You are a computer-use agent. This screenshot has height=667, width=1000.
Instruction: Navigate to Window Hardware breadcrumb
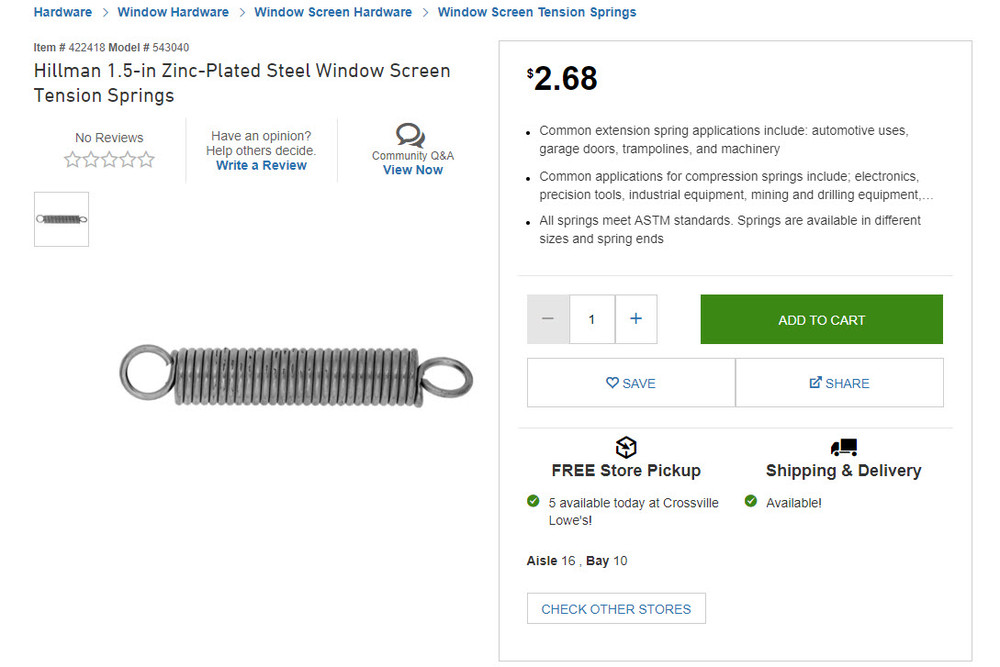tap(173, 12)
